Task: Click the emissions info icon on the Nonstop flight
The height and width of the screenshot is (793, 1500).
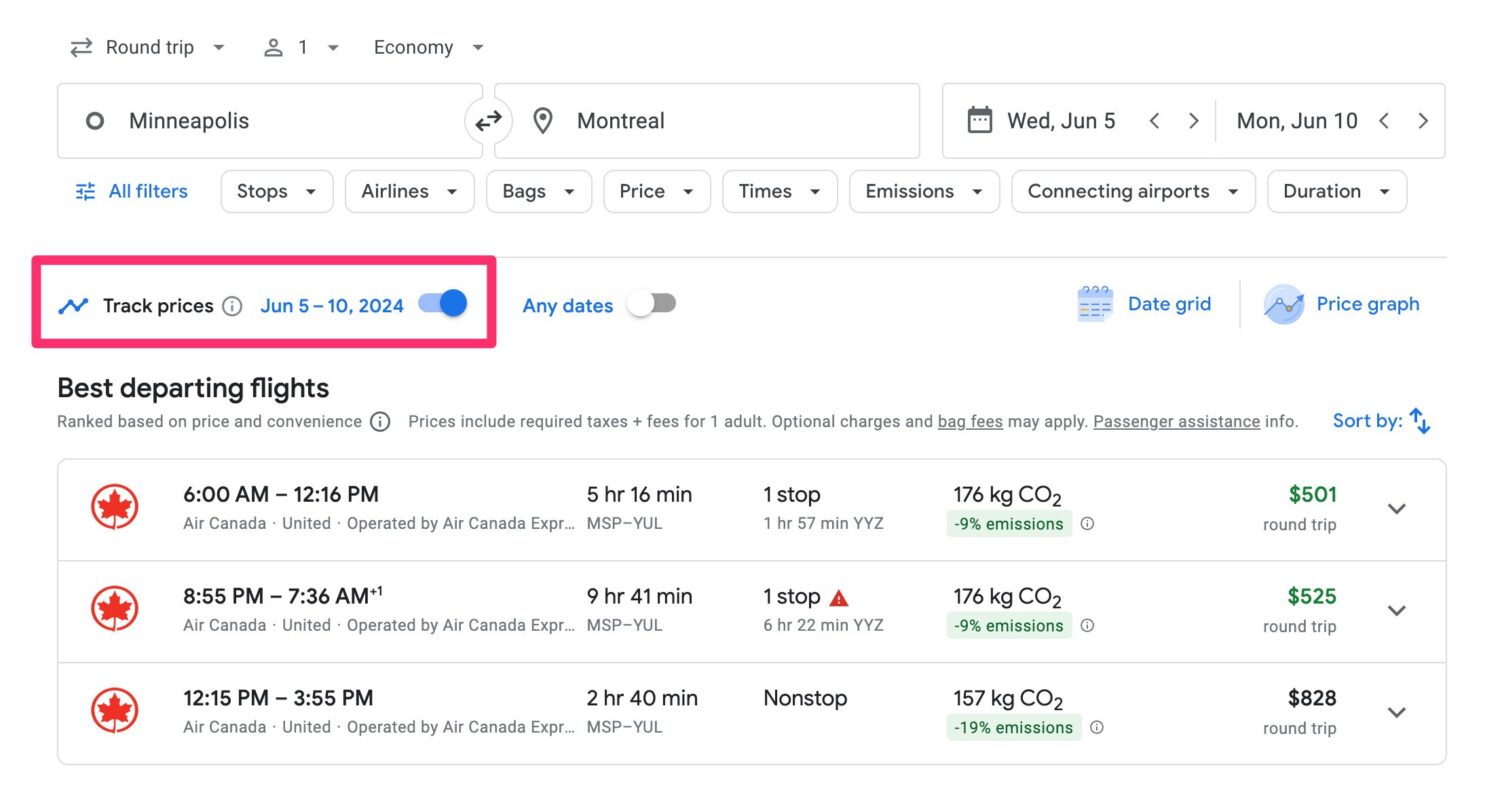Action: pyautogui.click(x=1097, y=728)
